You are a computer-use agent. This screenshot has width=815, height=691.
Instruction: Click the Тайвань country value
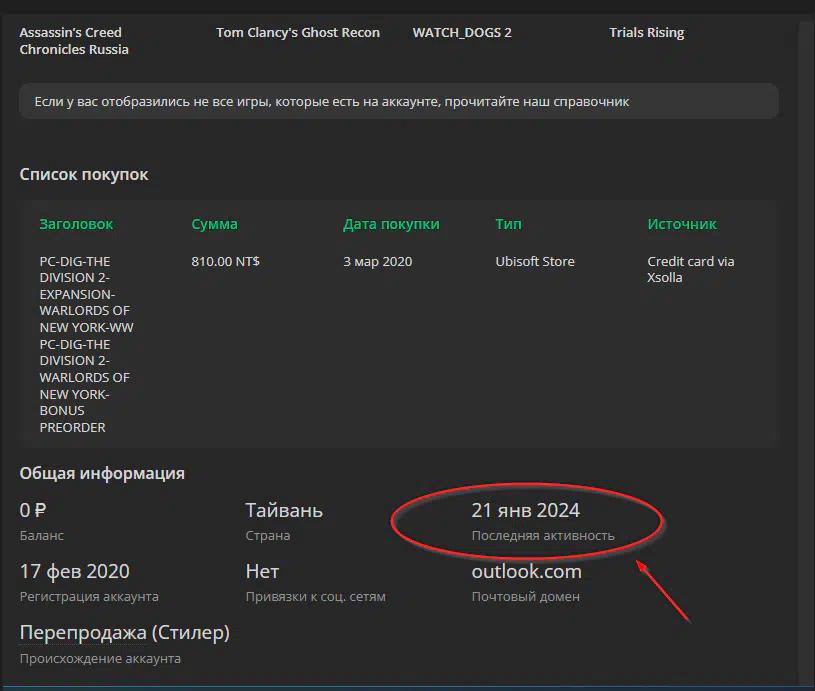[284, 510]
